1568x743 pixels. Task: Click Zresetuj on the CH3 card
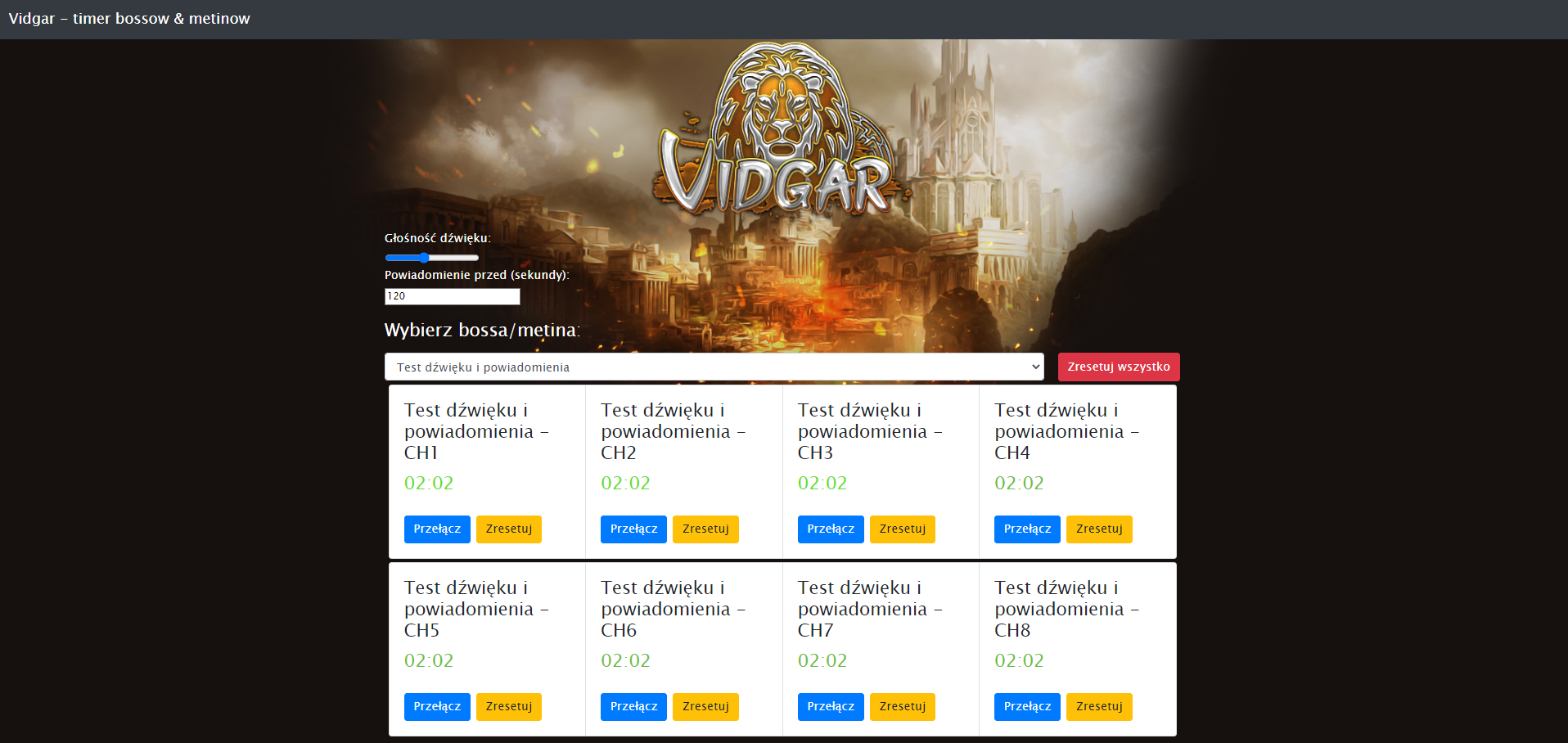tap(903, 529)
